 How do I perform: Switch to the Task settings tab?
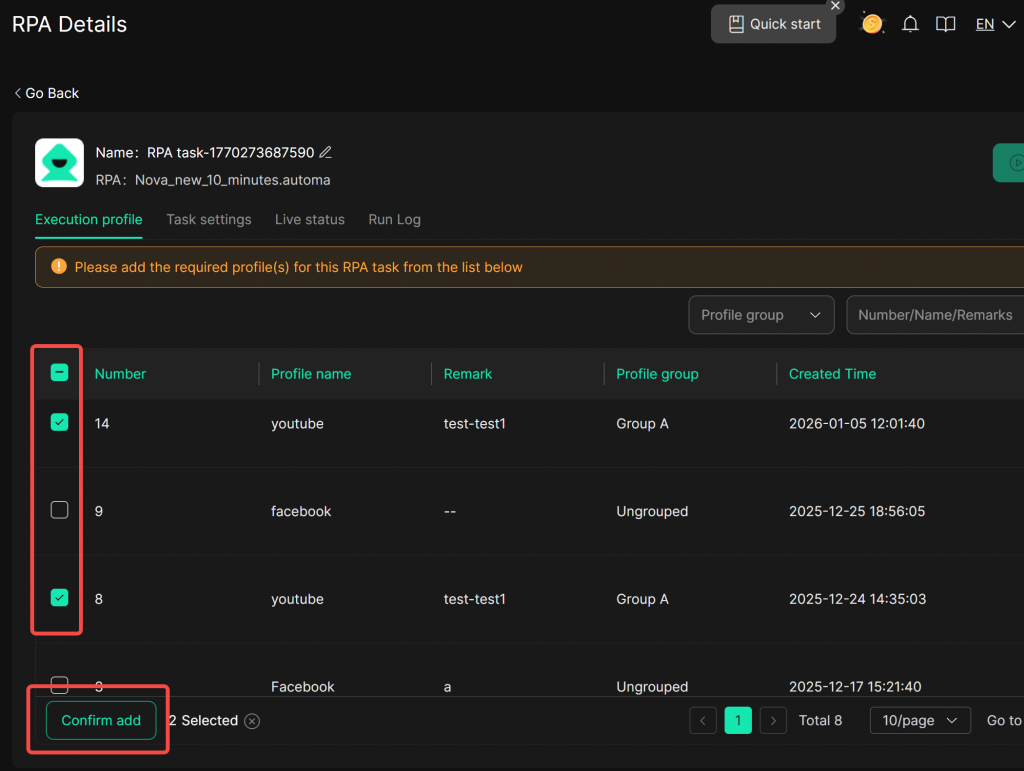tap(208, 219)
